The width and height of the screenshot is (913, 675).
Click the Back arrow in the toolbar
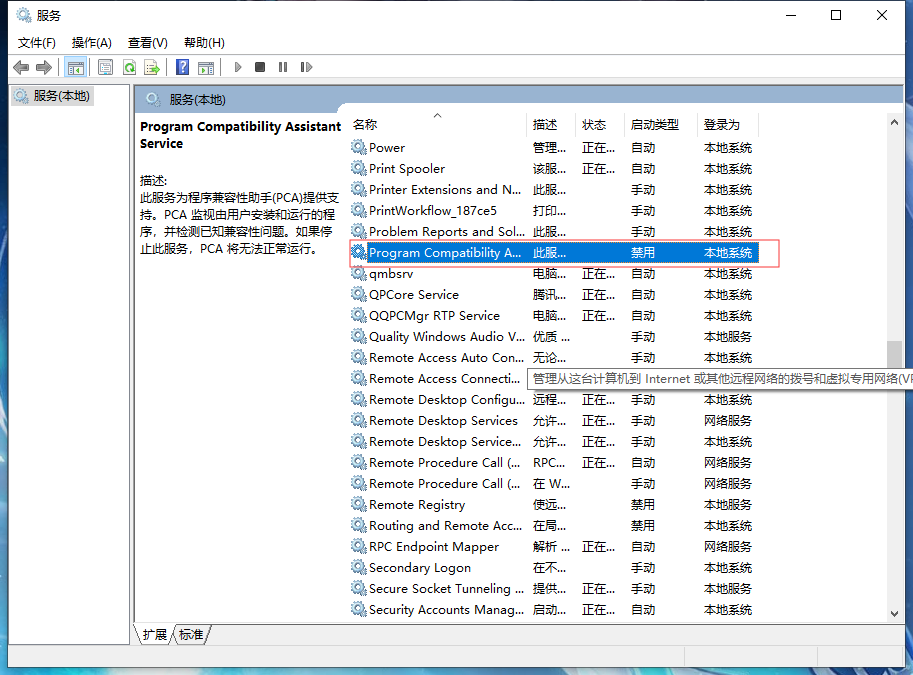[x=21, y=67]
